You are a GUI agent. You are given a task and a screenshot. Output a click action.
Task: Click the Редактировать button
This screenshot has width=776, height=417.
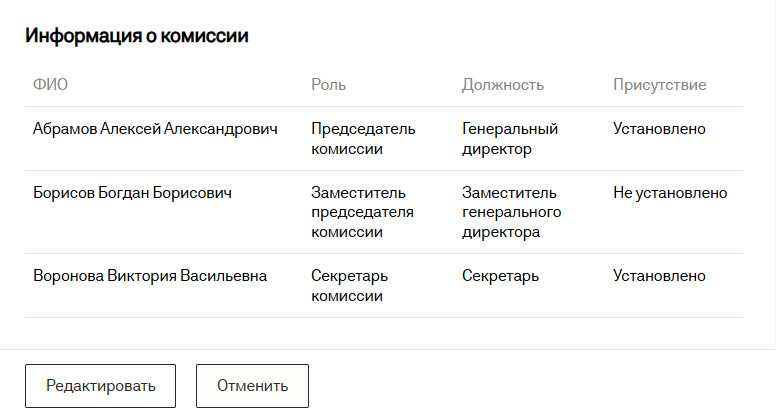coord(100,386)
